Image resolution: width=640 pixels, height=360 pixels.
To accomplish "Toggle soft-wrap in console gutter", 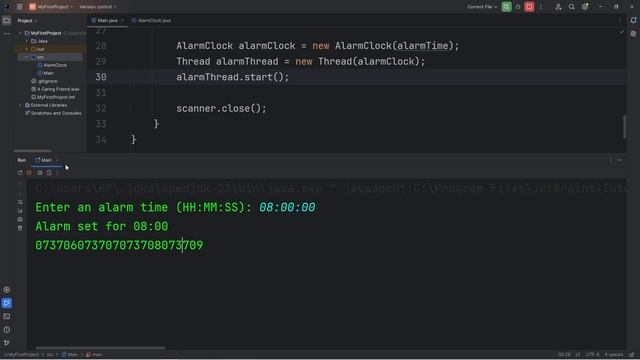I will click(20, 202).
